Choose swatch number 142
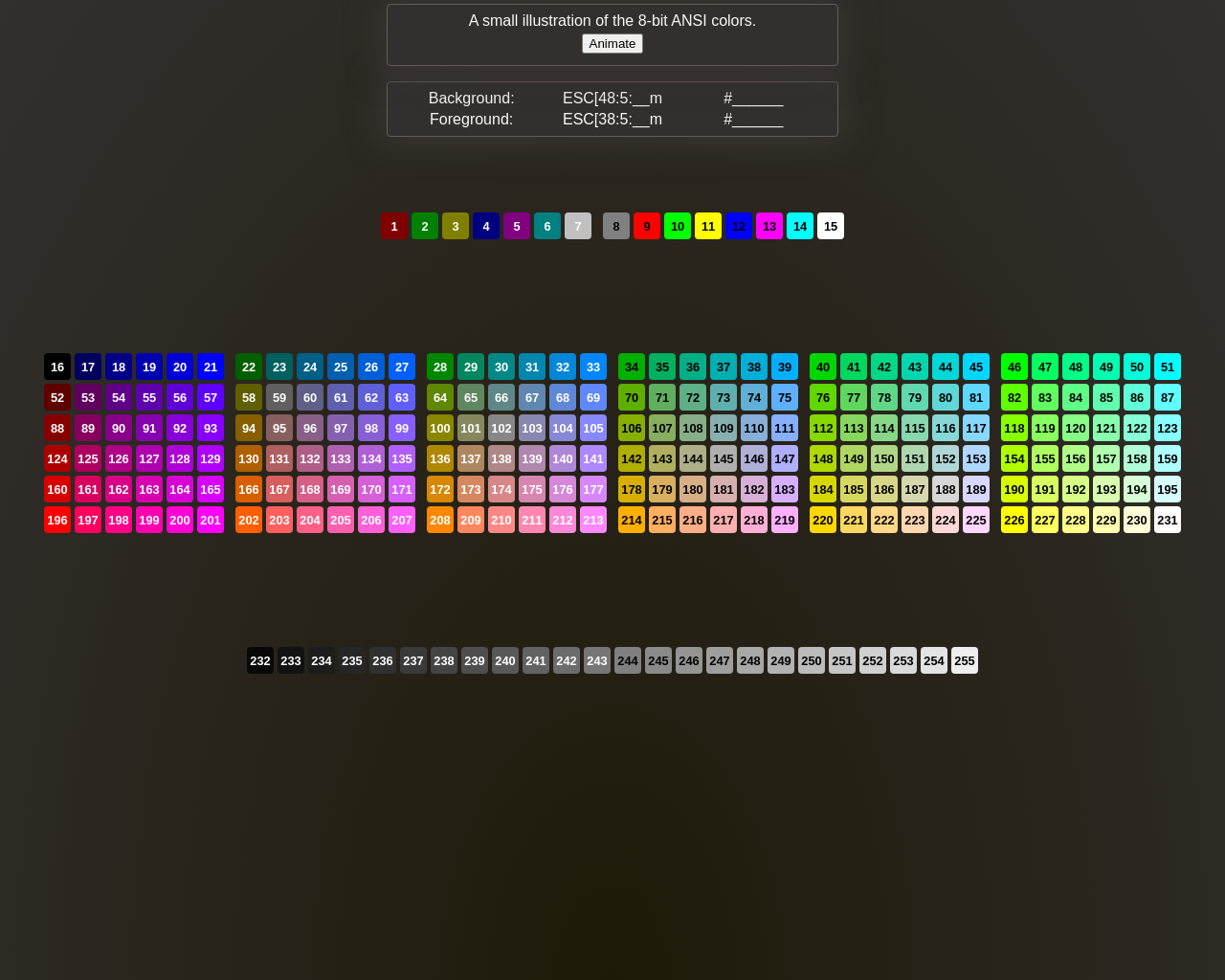This screenshot has height=980, width=1225. coord(632,458)
